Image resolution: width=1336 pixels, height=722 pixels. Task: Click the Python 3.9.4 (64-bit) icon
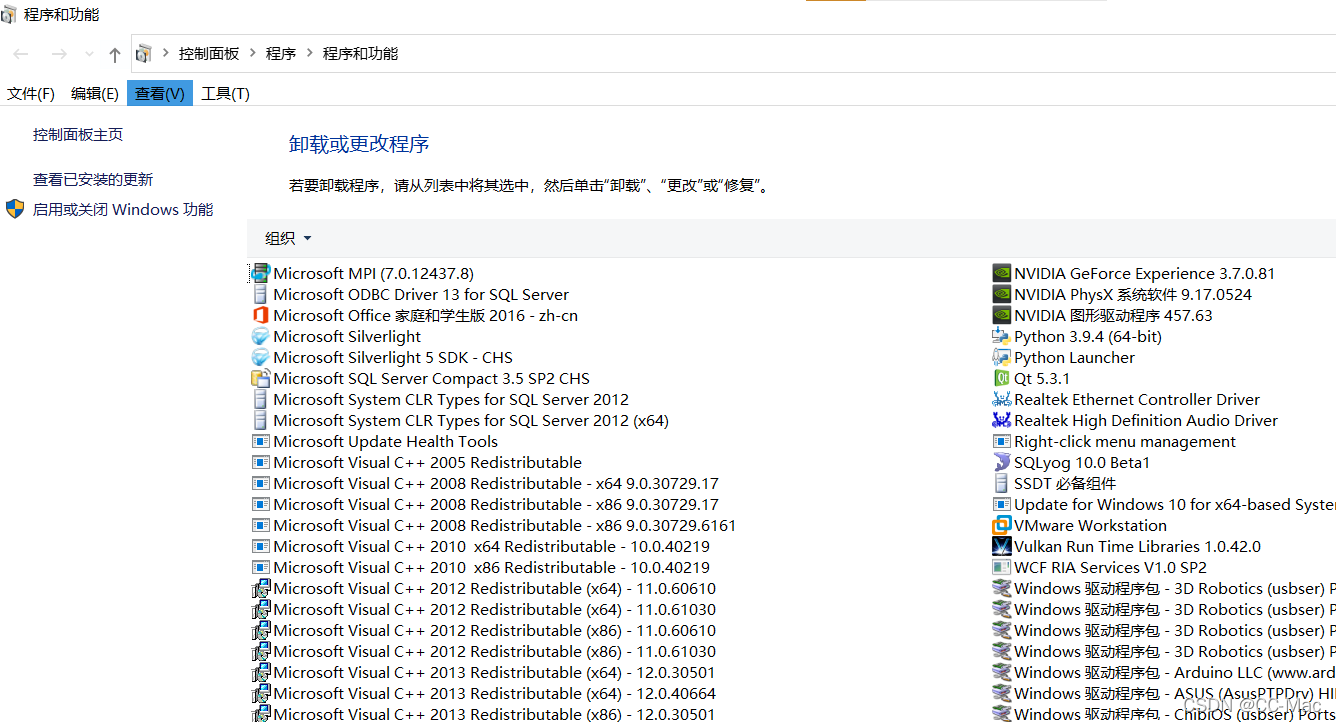[1001, 337]
